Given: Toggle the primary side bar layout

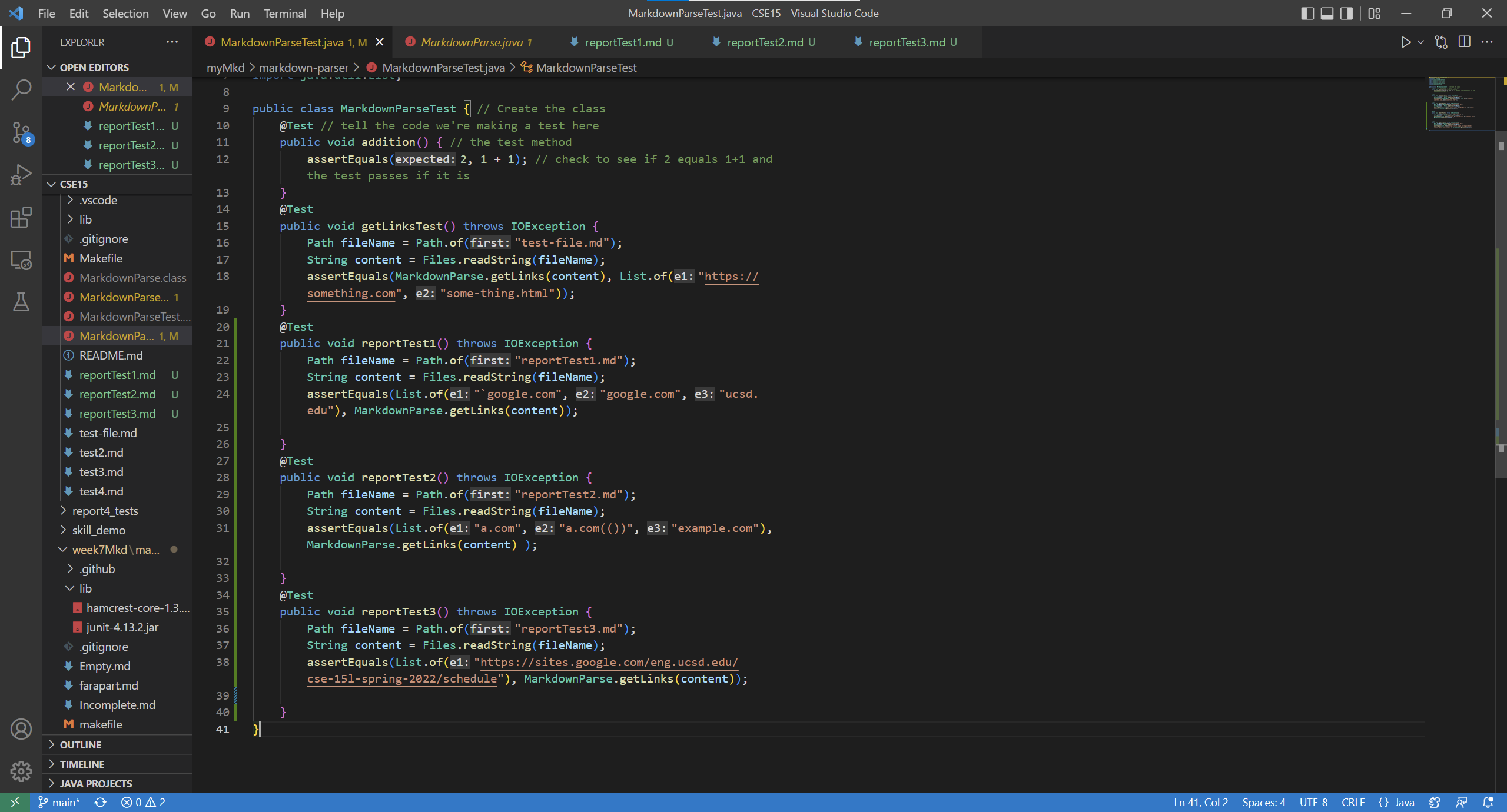Looking at the screenshot, I should pyautogui.click(x=1307, y=14).
